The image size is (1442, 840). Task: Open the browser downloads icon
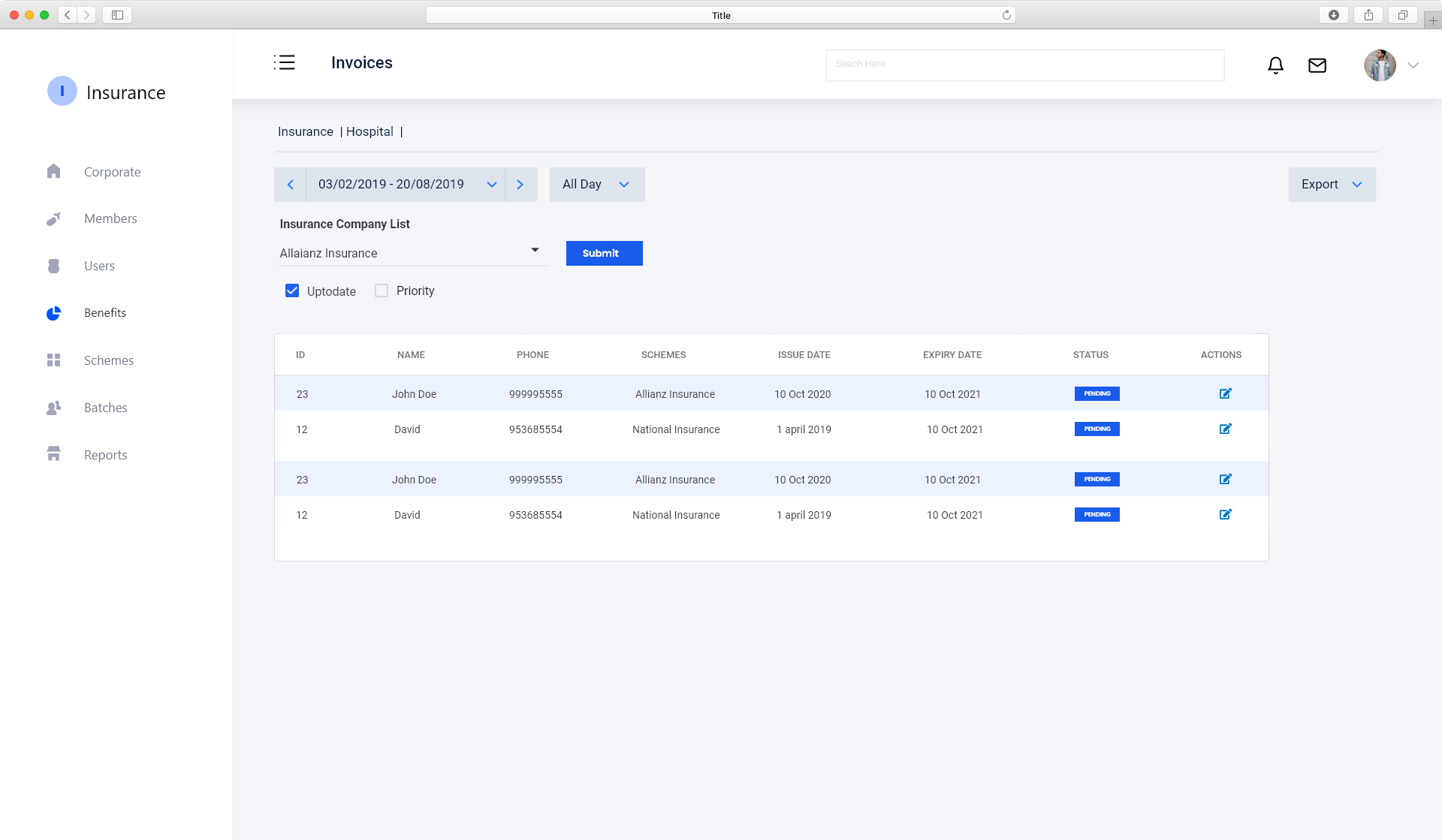coord(1334,15)
